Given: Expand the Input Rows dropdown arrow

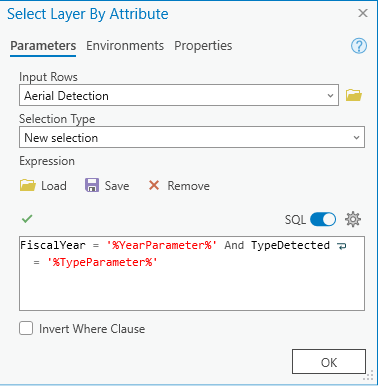Looking at the screenshot, I should tap(330, 96).
